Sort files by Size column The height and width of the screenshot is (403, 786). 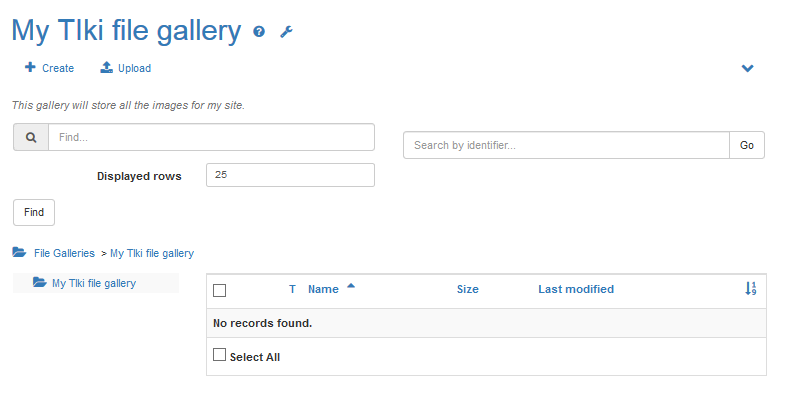click(467, 290)
